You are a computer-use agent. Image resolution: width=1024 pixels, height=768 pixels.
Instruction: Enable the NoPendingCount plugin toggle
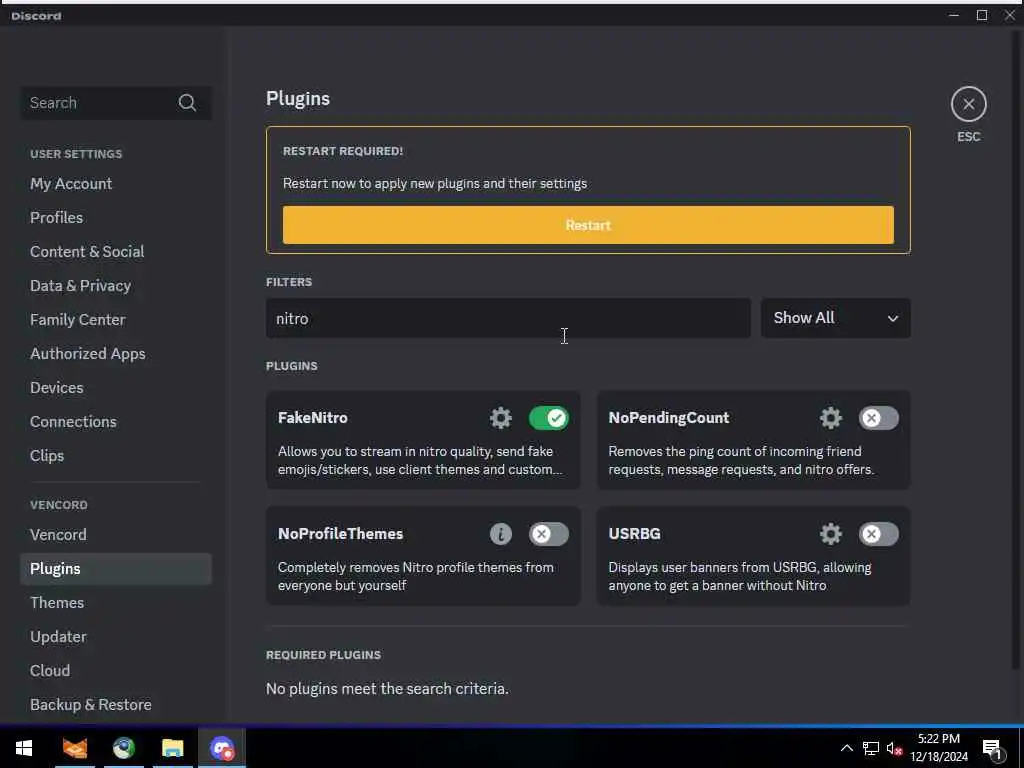tap(878, 418)
